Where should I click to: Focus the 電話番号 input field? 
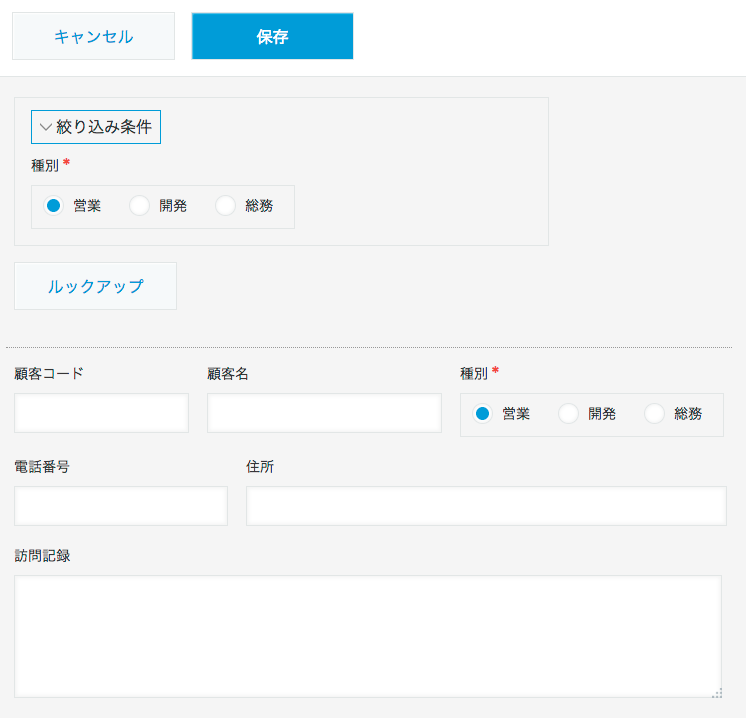point(121,506)
